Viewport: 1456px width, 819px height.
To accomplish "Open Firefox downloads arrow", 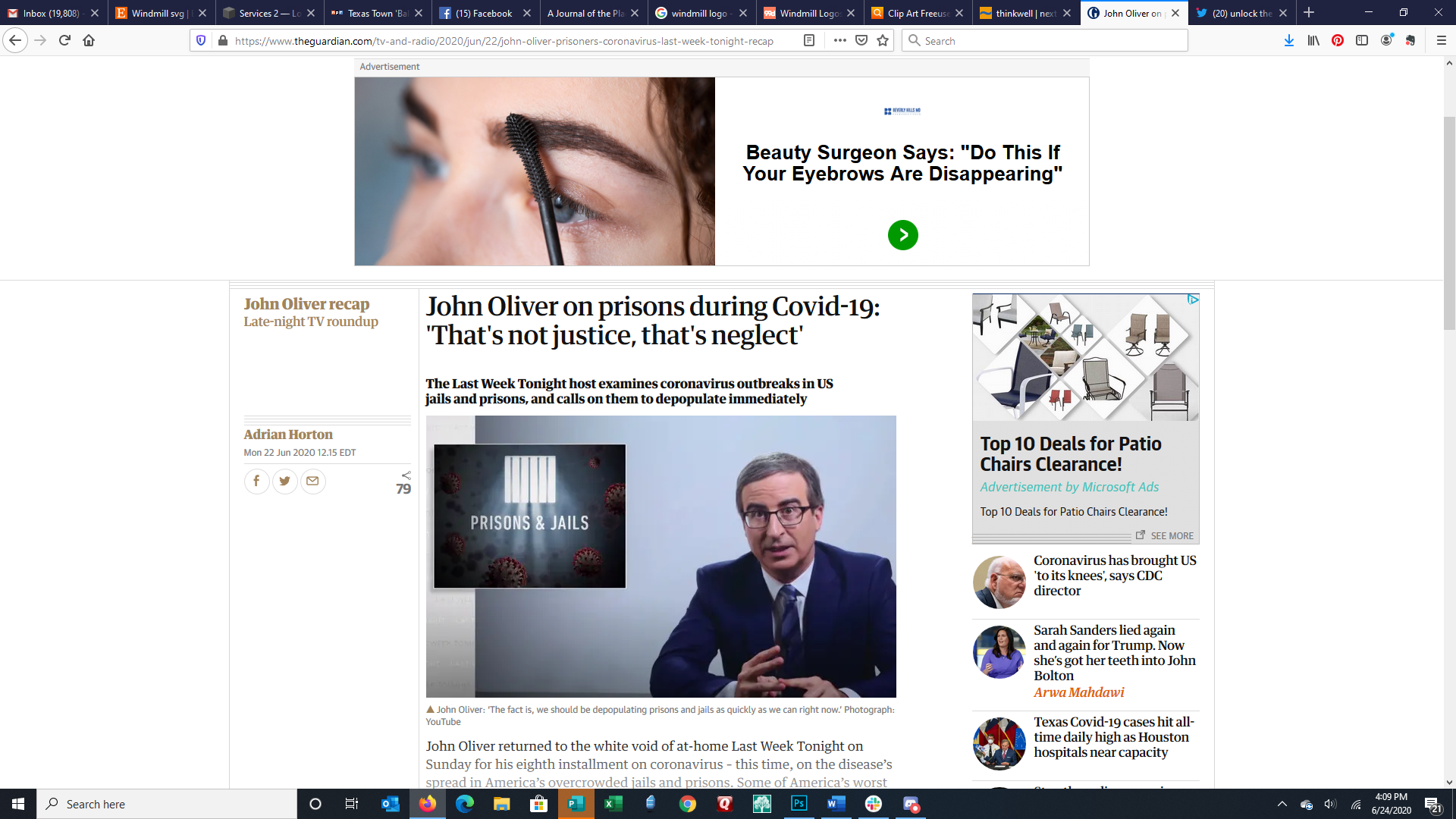I will 1288,40.
